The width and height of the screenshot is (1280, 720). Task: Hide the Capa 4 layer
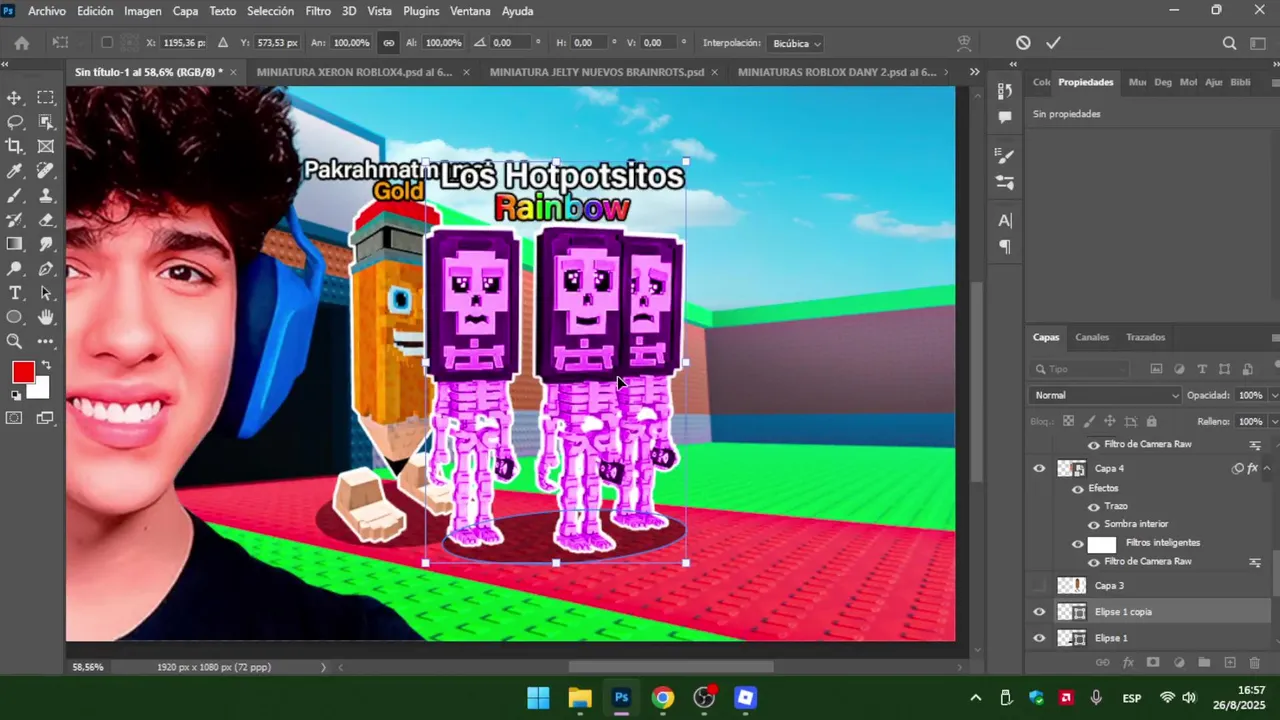coord(1039,468)
